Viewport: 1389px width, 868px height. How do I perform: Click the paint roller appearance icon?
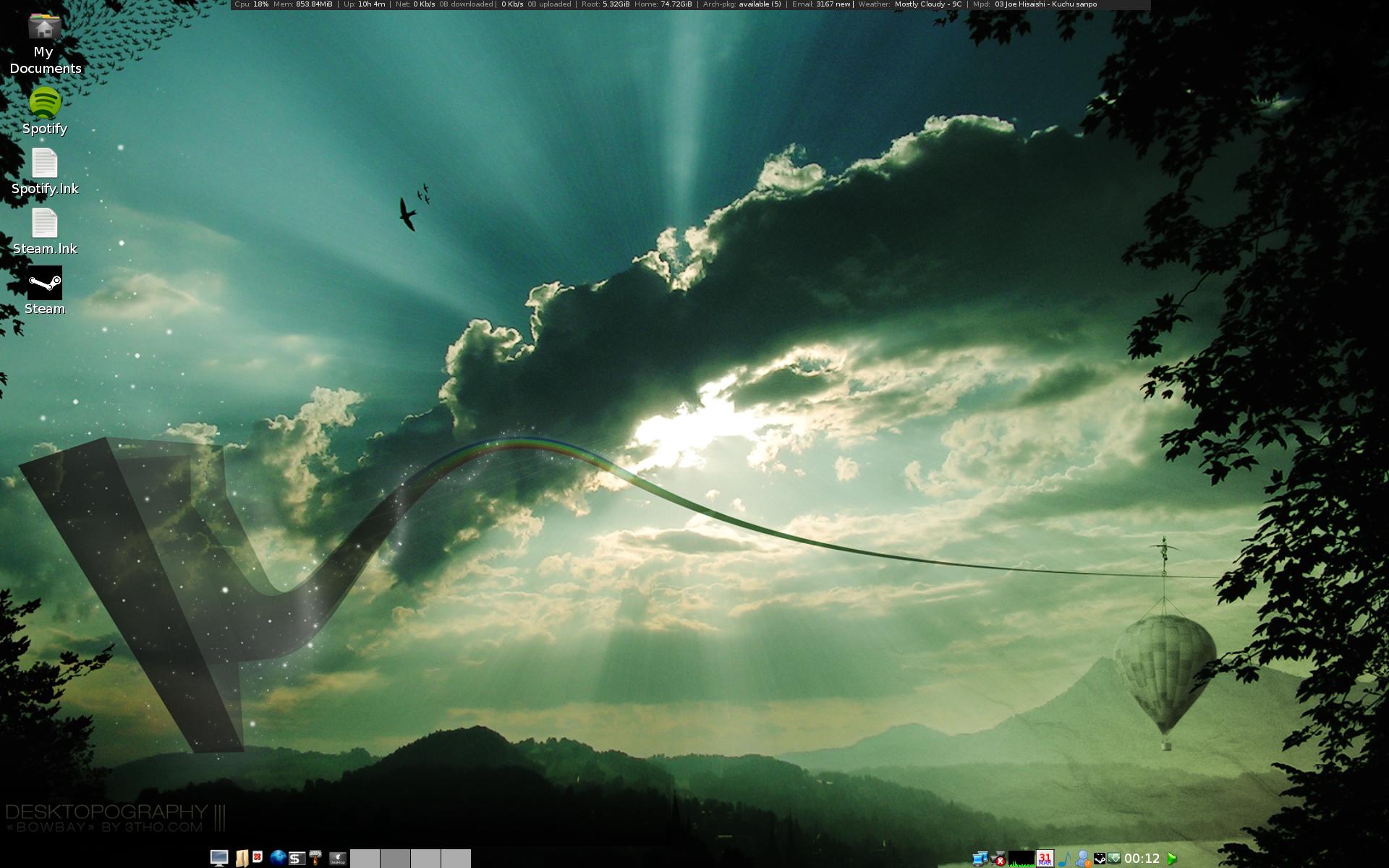tap(315, 858)
